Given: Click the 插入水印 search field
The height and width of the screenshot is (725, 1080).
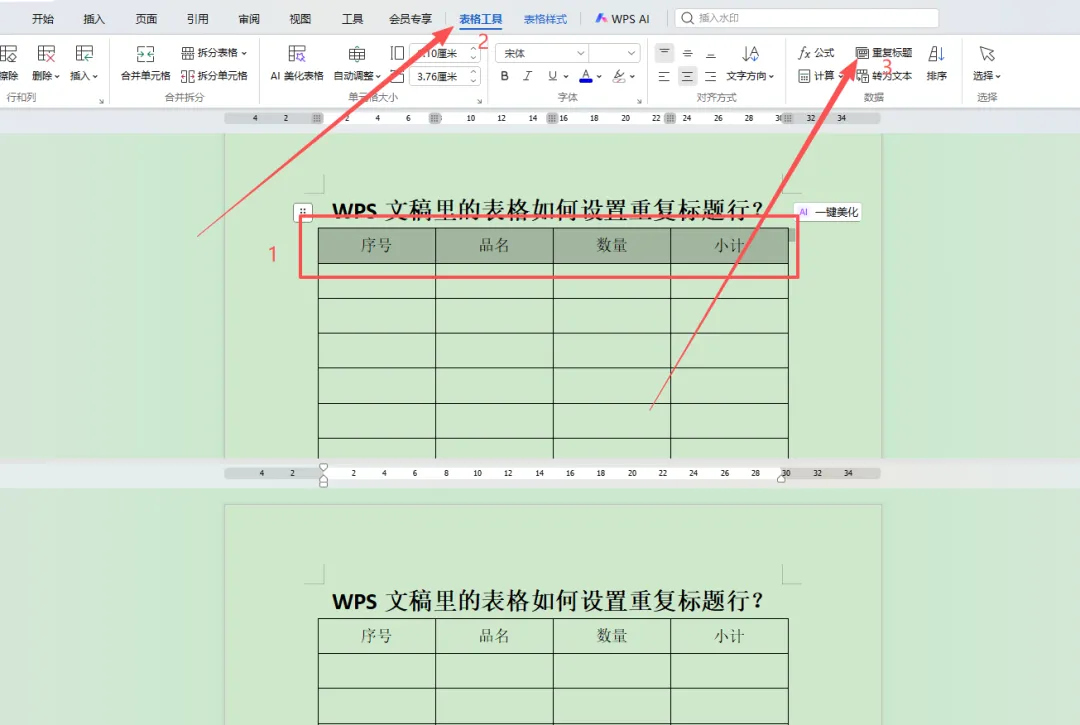Looking at the screenshot, I should [x=807, y=18].
